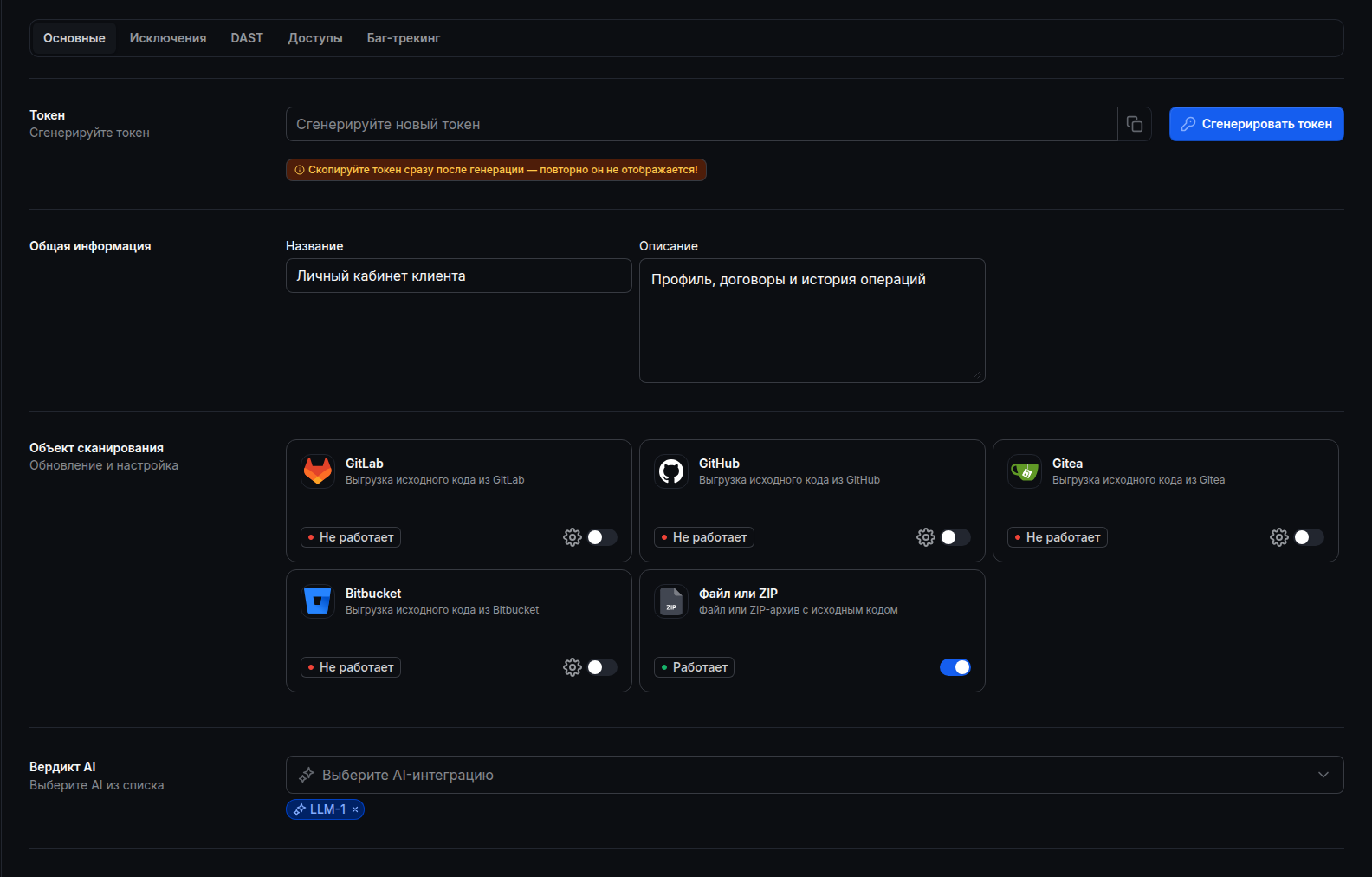Expand the Выберите AI-интеграцию dropdown
This screenshot has width=1372, height=877.
click(814, 775)
